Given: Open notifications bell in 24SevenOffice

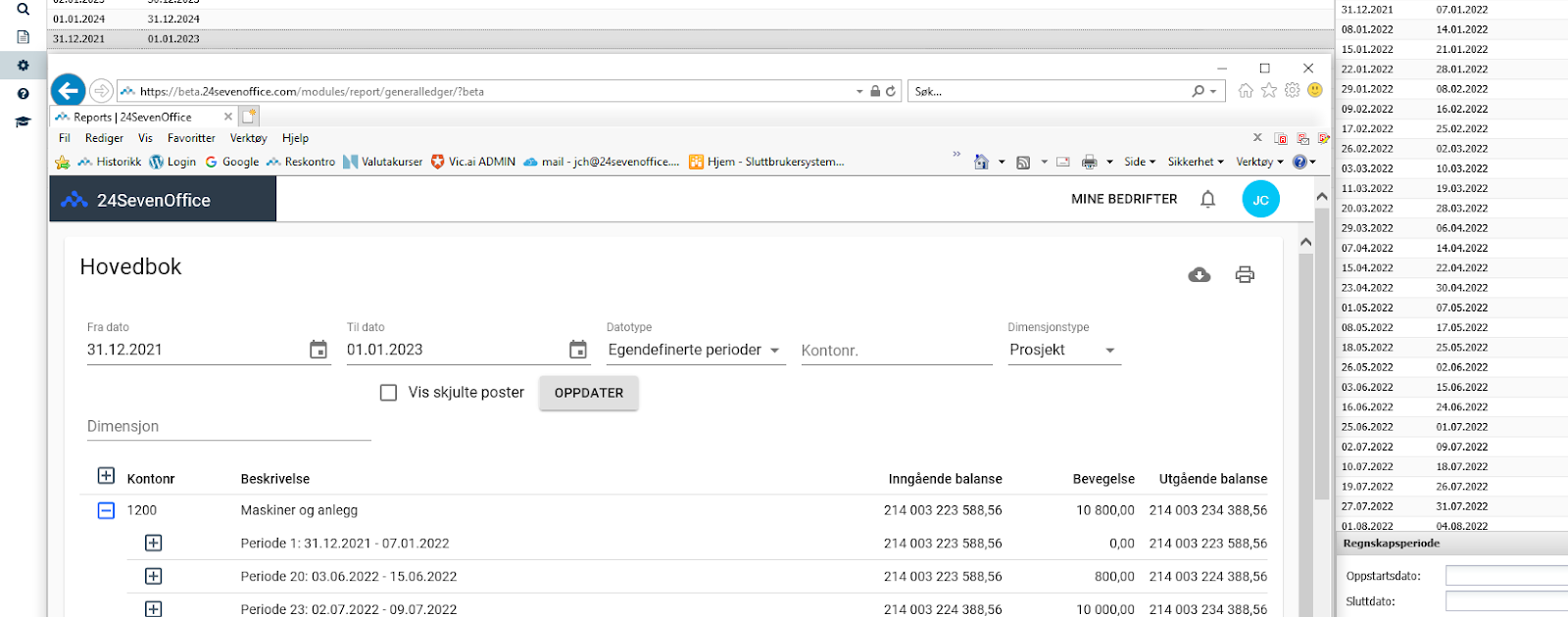Looking at the screenshot, I should click(x=1208, y=199).
